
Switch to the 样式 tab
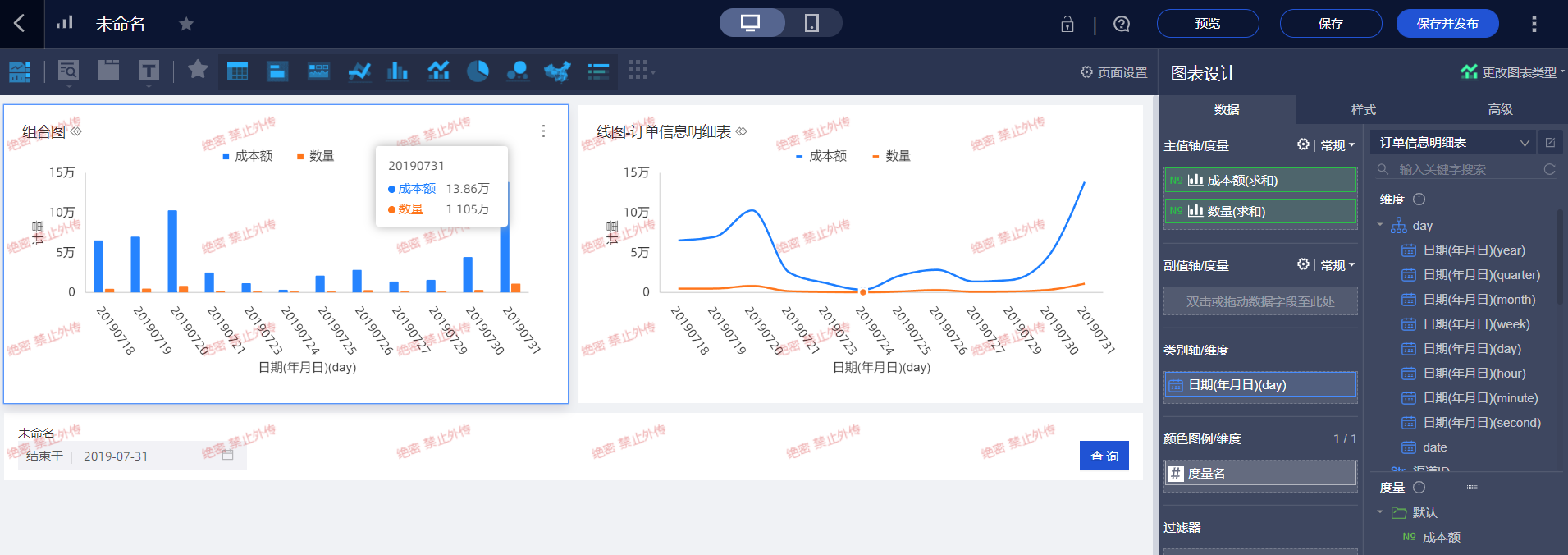coord(1363,109)
